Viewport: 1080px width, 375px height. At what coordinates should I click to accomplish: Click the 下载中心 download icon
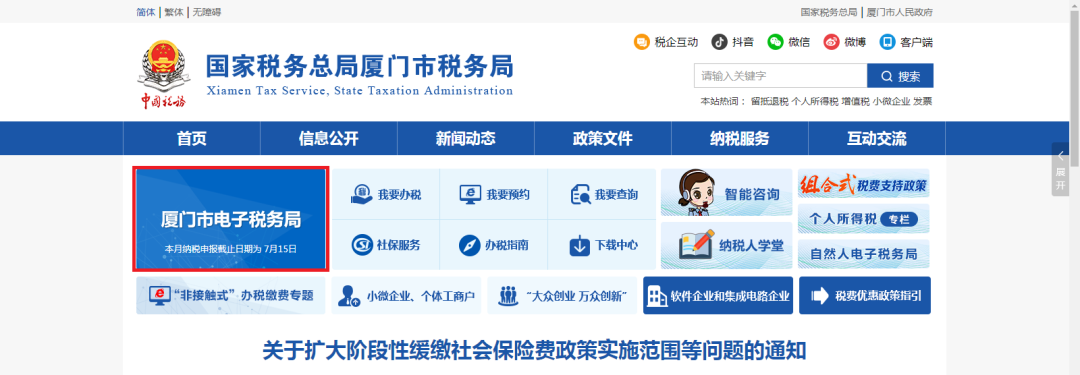pos(579,245)
